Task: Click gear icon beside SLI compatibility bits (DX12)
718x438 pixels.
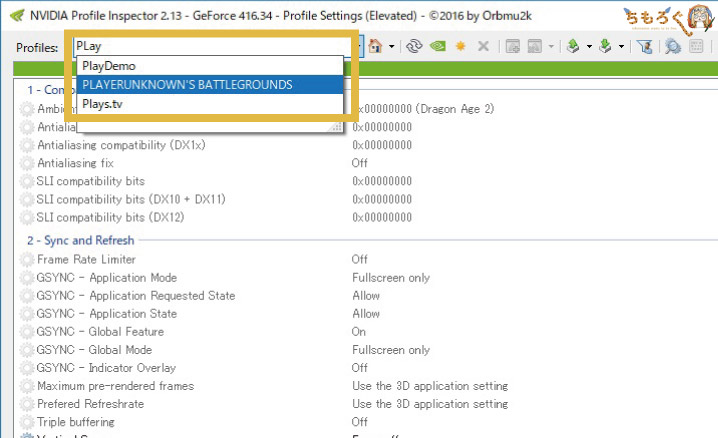Action: [27, 217]
